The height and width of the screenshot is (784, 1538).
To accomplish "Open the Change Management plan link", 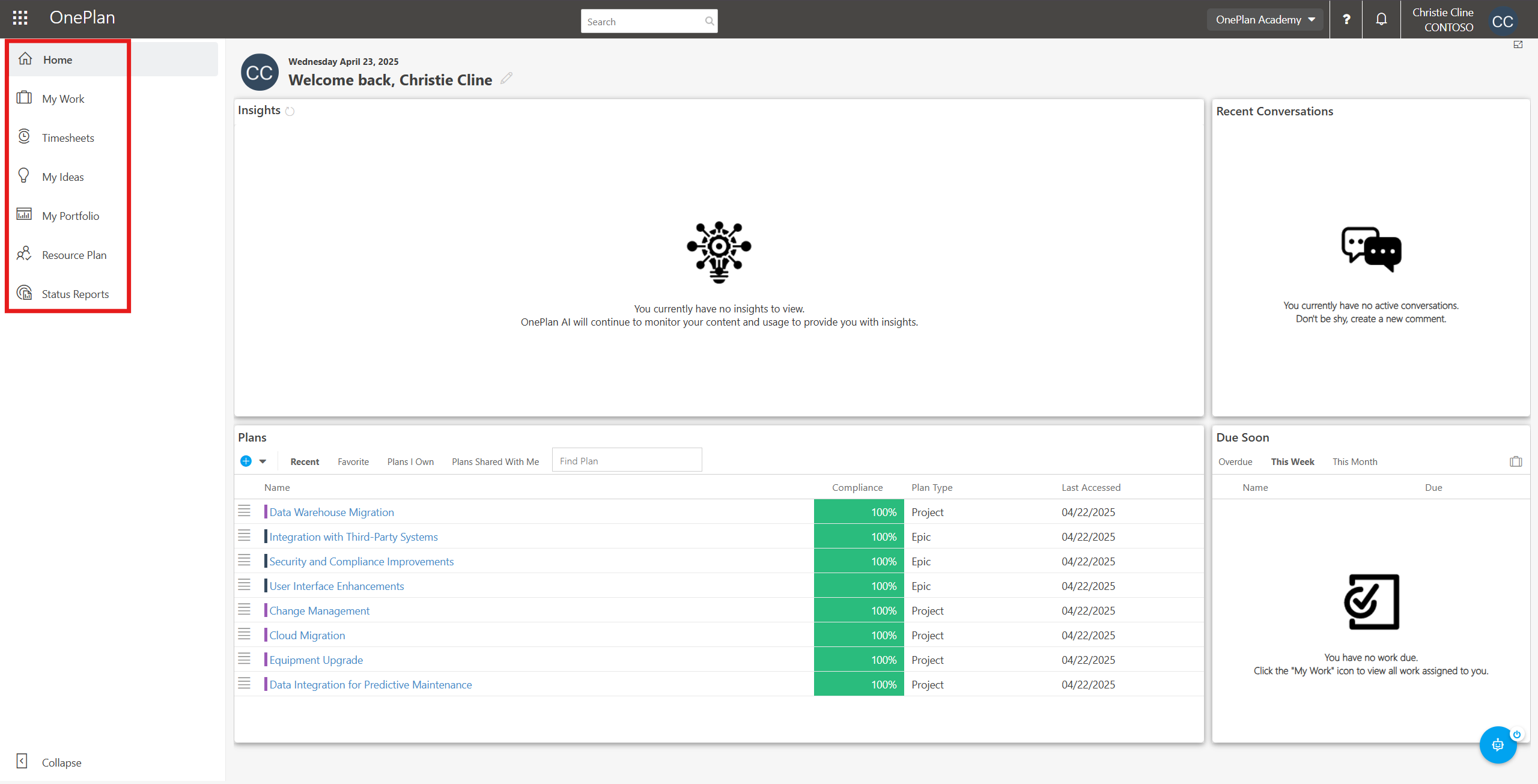I will (x=319, y=610).
